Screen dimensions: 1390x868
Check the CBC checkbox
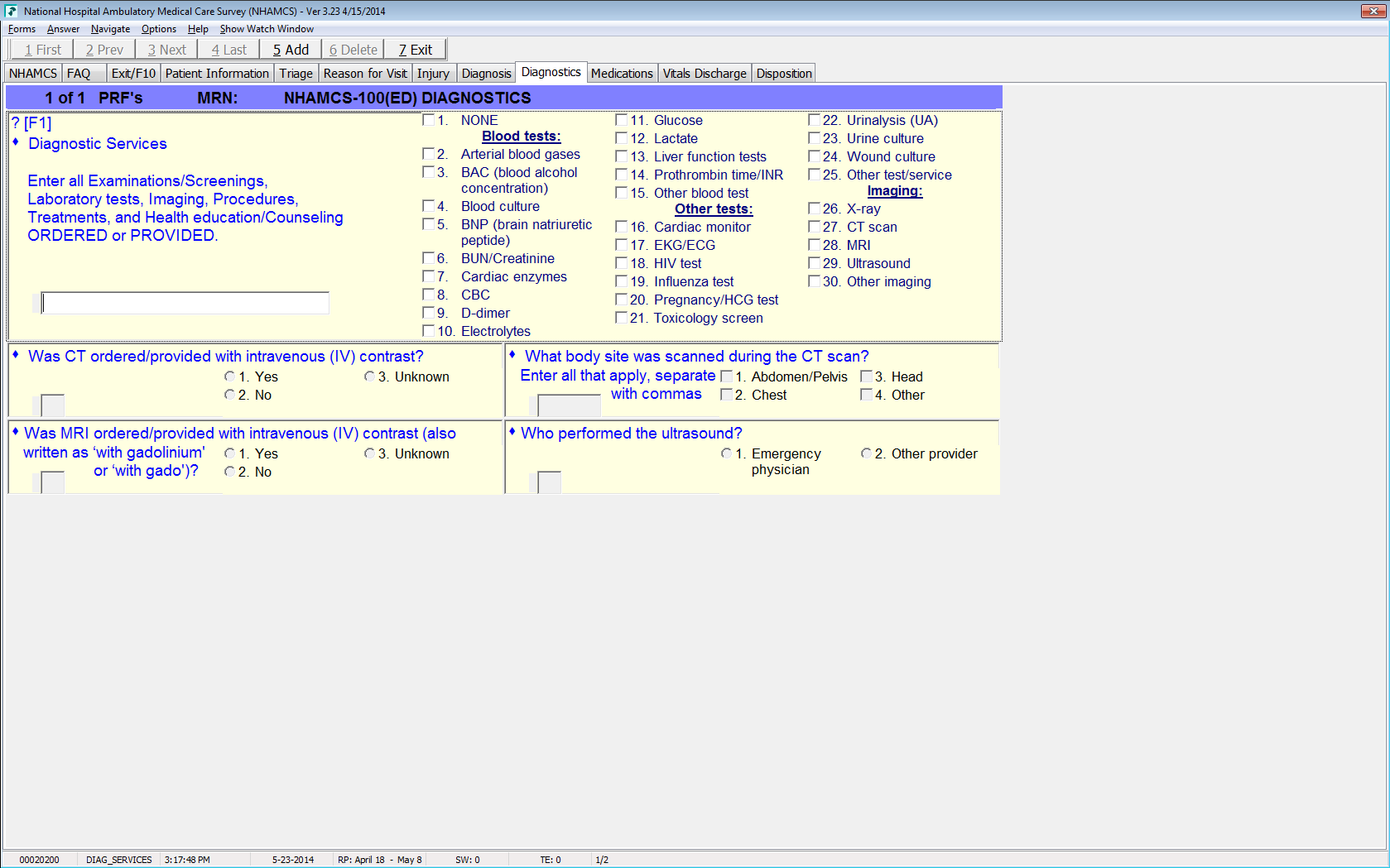pos(429,295)
